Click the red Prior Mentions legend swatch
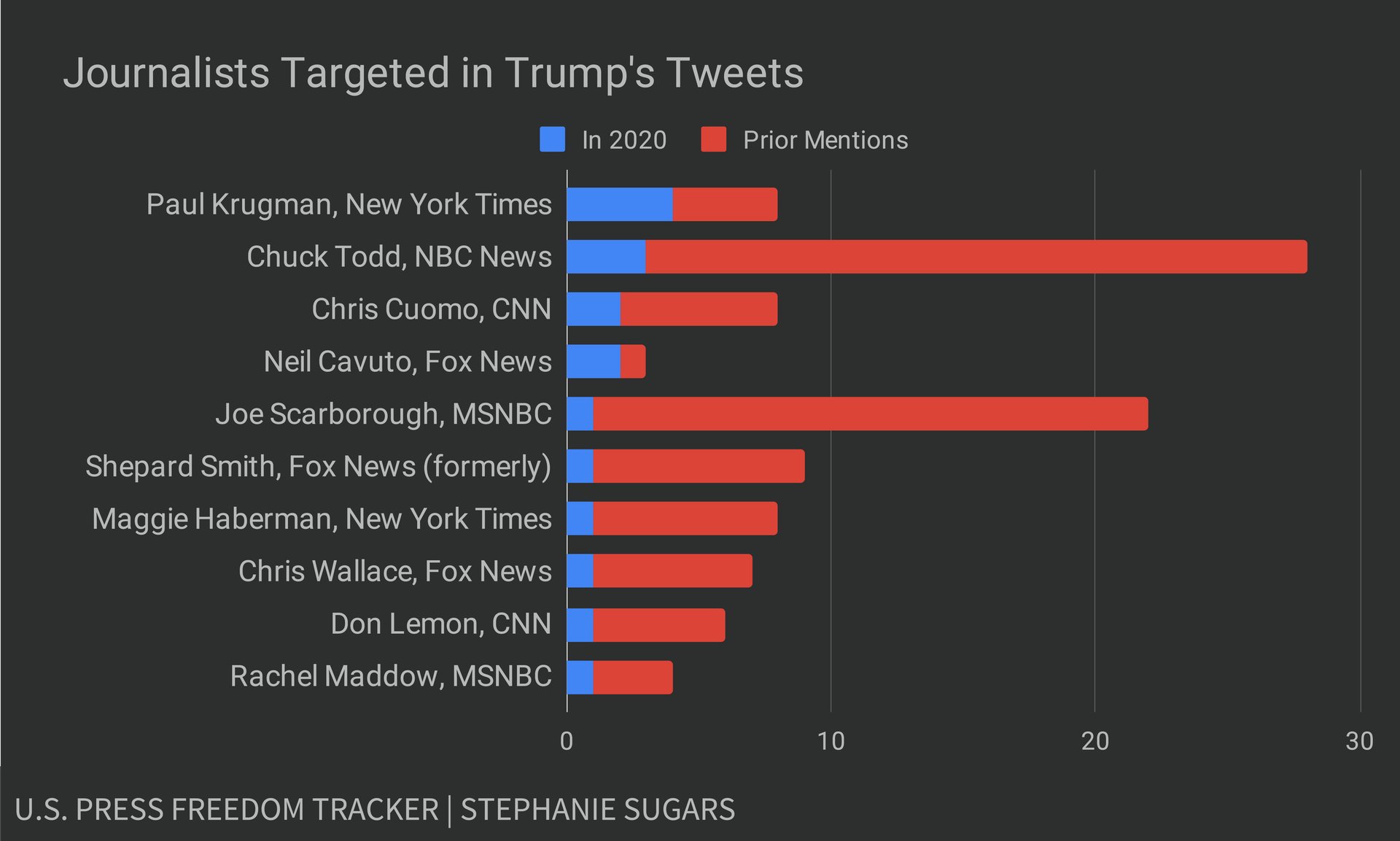 click(713, 139)
